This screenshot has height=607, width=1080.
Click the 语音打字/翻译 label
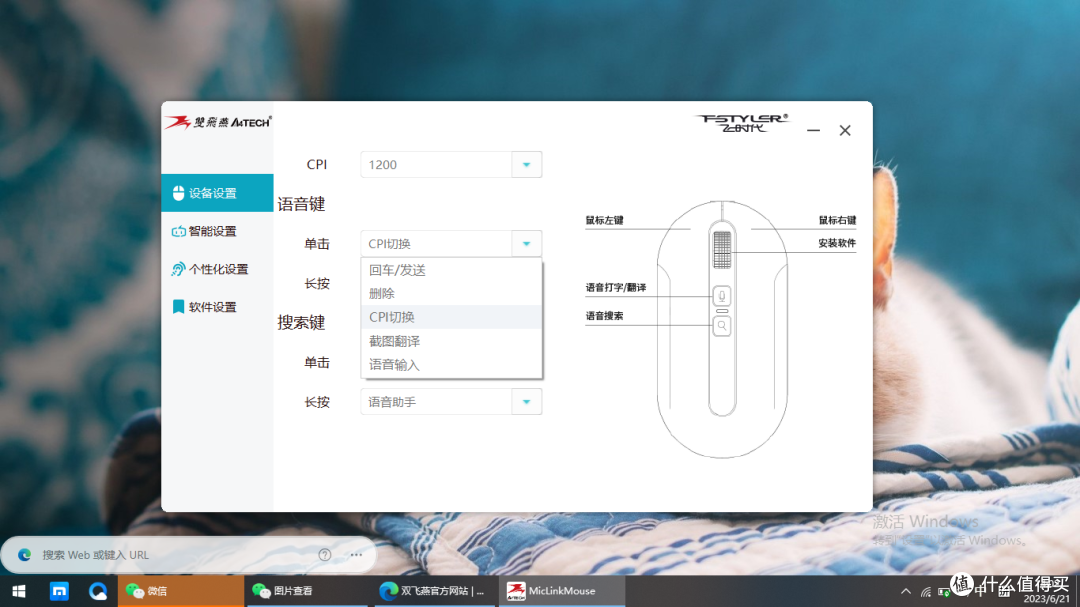click(x=616, y=287)
